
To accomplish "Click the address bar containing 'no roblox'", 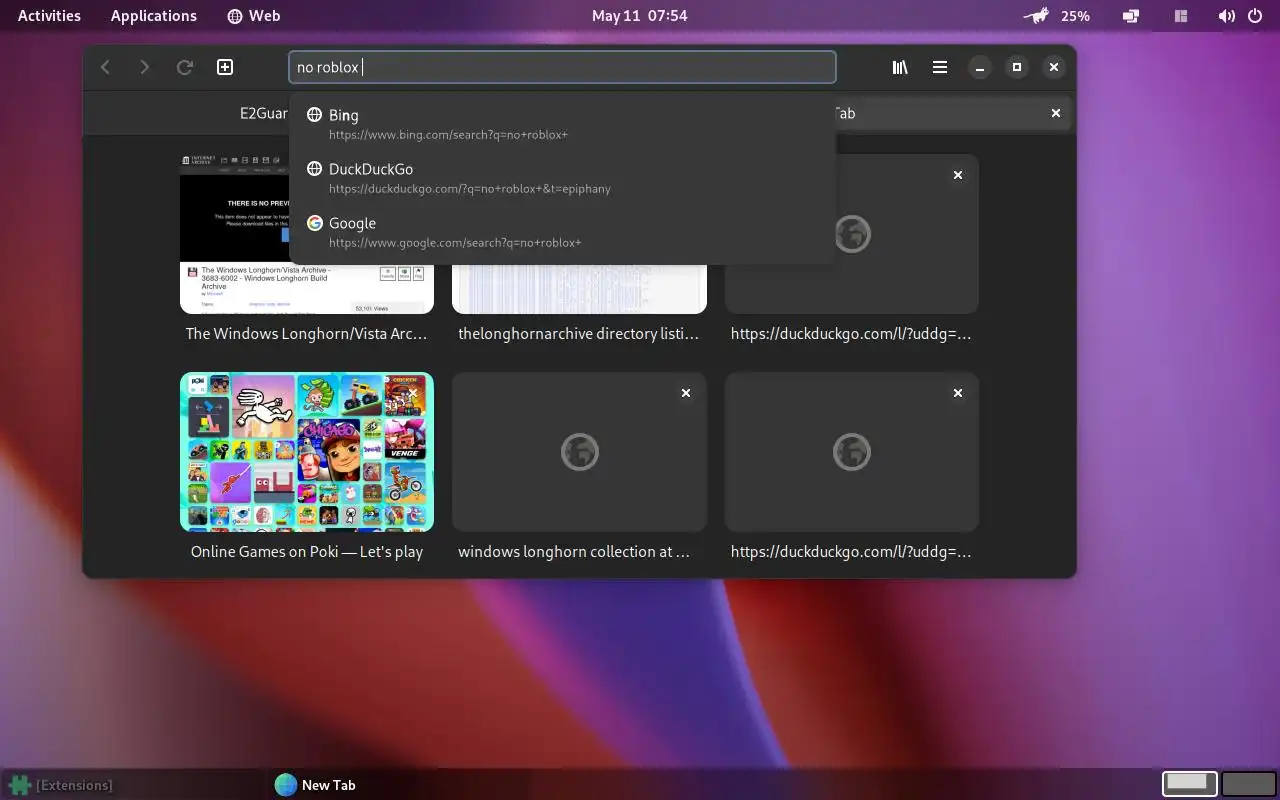I will (562, 67).
